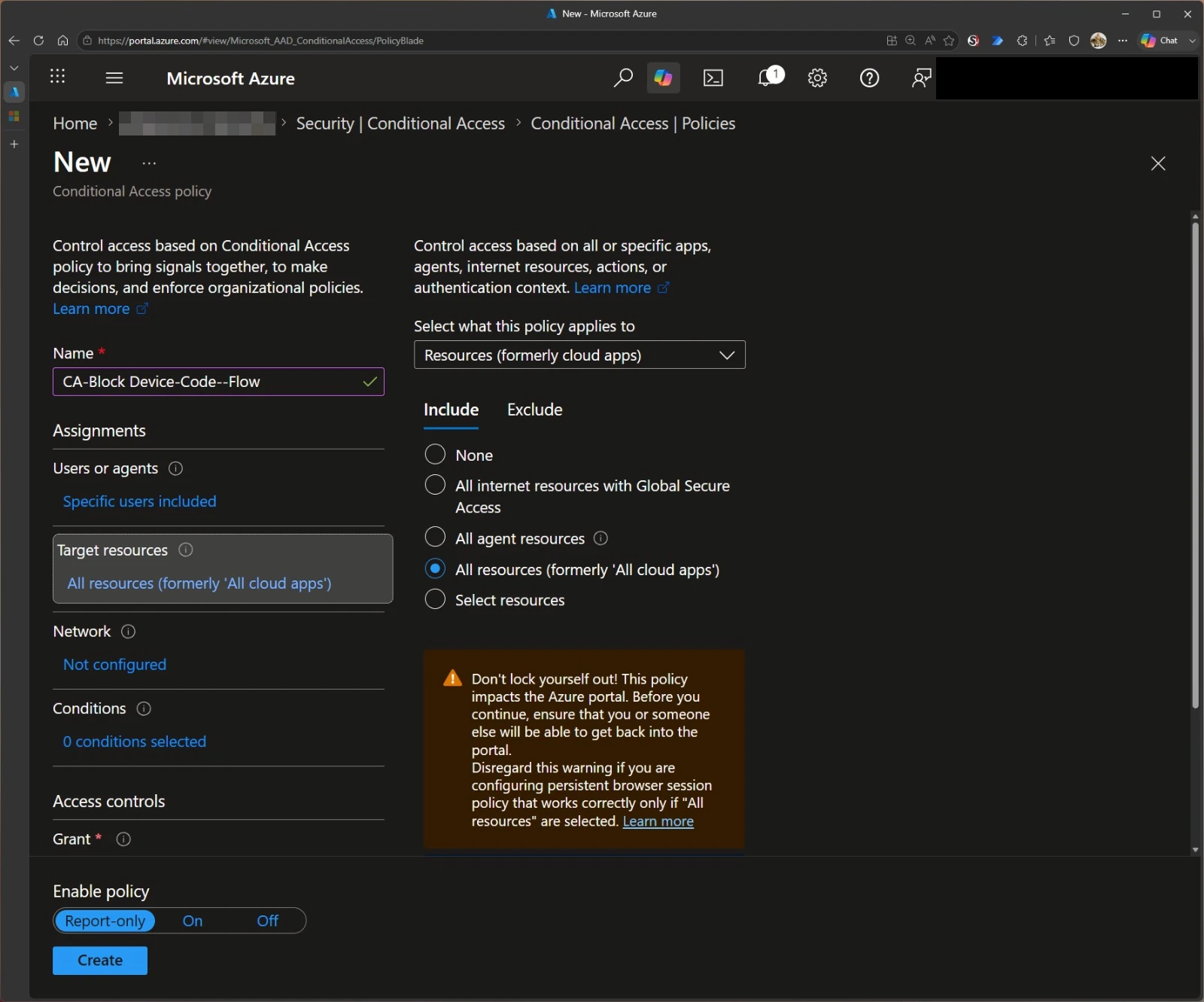Click the browser Back arrow
The height and width of the screenshot is (1002, 1204).
pyautogui.click(x=14, y=41)
